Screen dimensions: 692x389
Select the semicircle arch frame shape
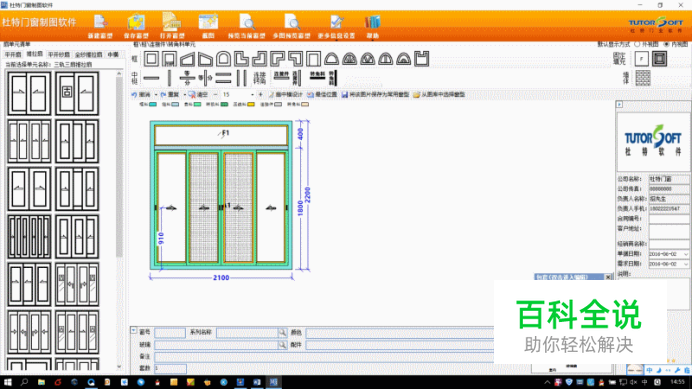(x=331, y=59)
